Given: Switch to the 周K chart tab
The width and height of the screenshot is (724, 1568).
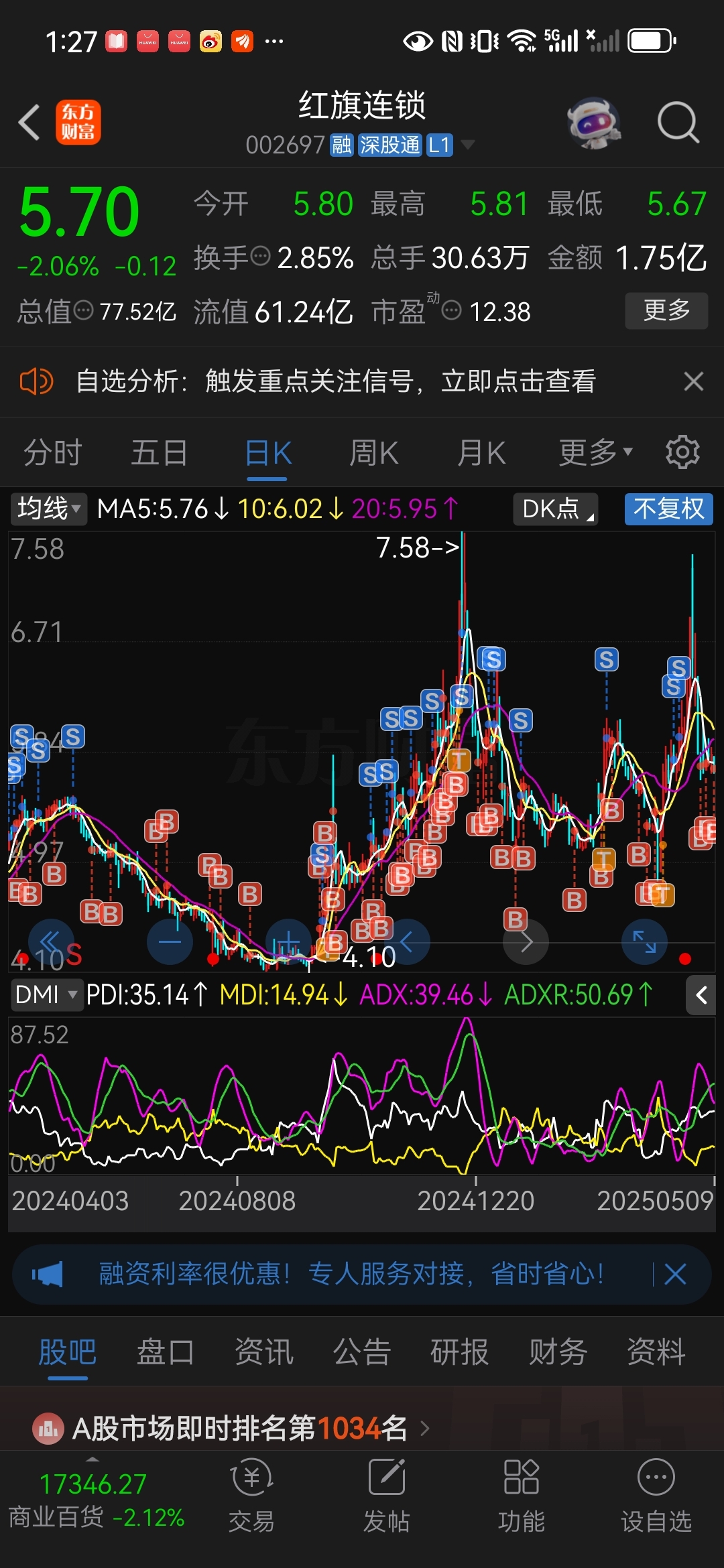Looking at the screenshot, I should [x=374, y=453].
